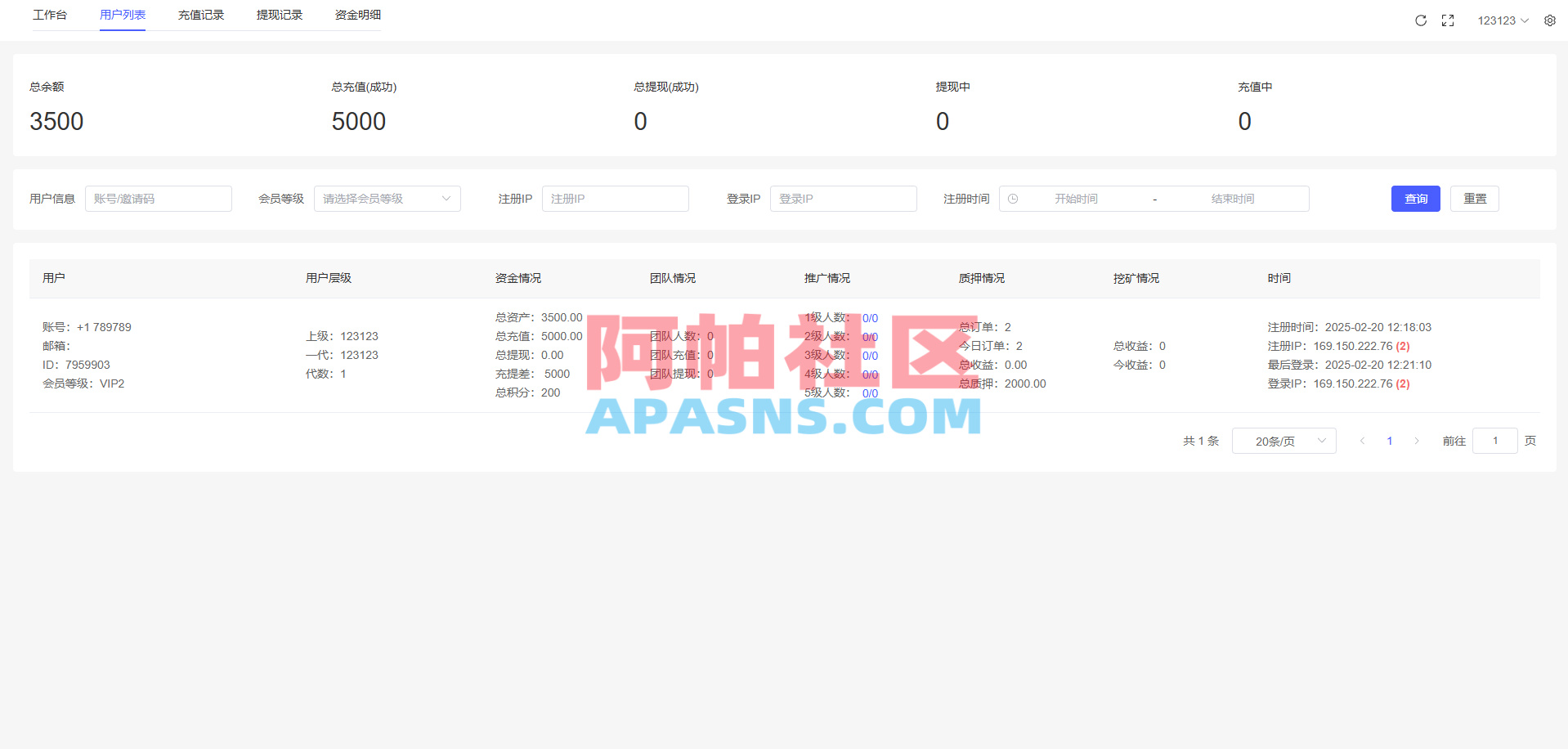Click the next page arrow

point(1416,440)
